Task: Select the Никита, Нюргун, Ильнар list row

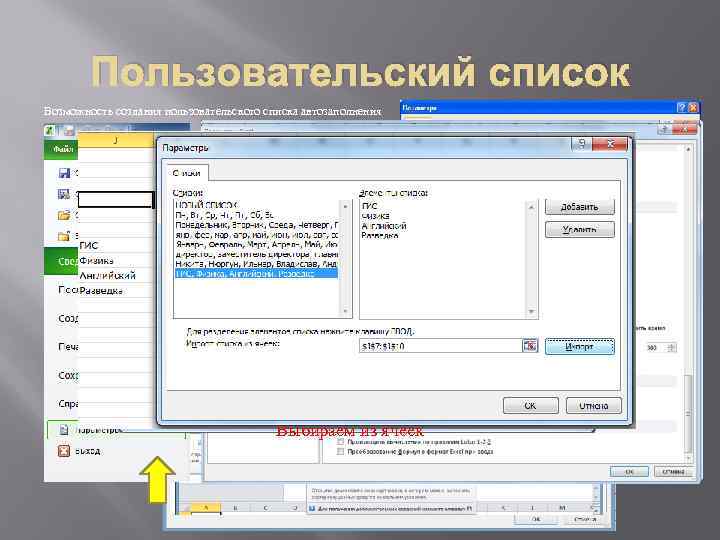Action: point(256,264)
